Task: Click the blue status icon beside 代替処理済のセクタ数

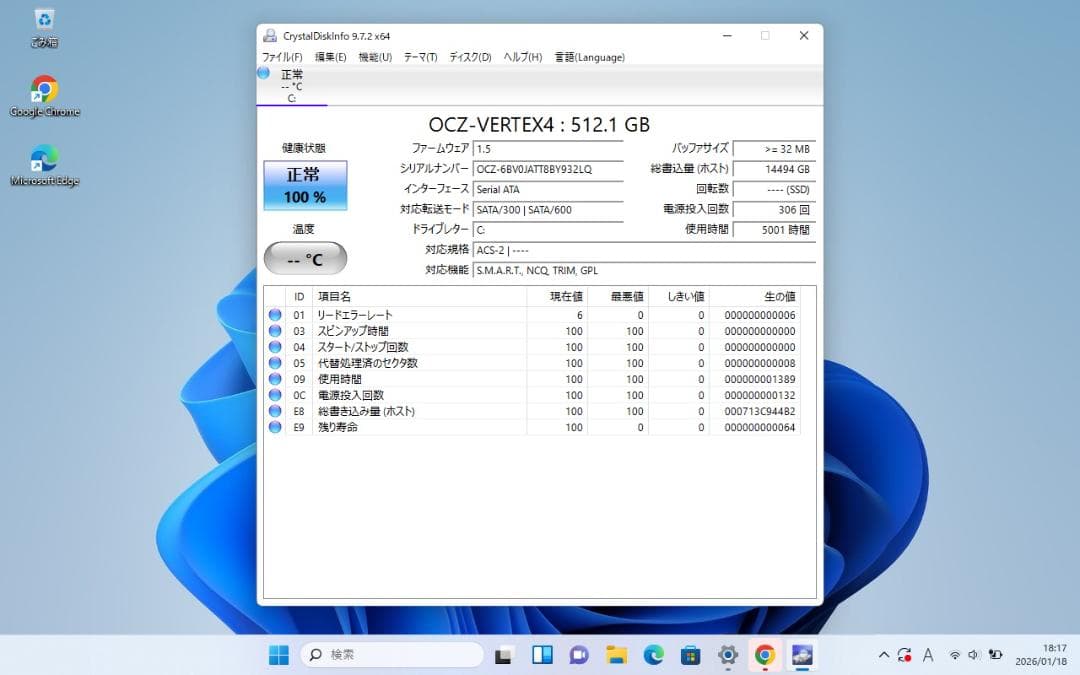Action: (x=275, y=363)
